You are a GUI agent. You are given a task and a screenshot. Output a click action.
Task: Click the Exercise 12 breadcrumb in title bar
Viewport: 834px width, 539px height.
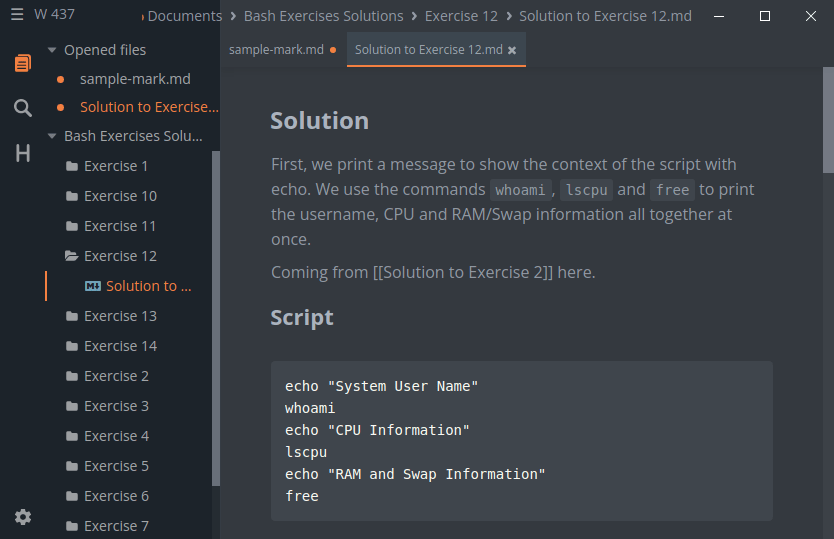pyautogui.click(x=461, y=16)
